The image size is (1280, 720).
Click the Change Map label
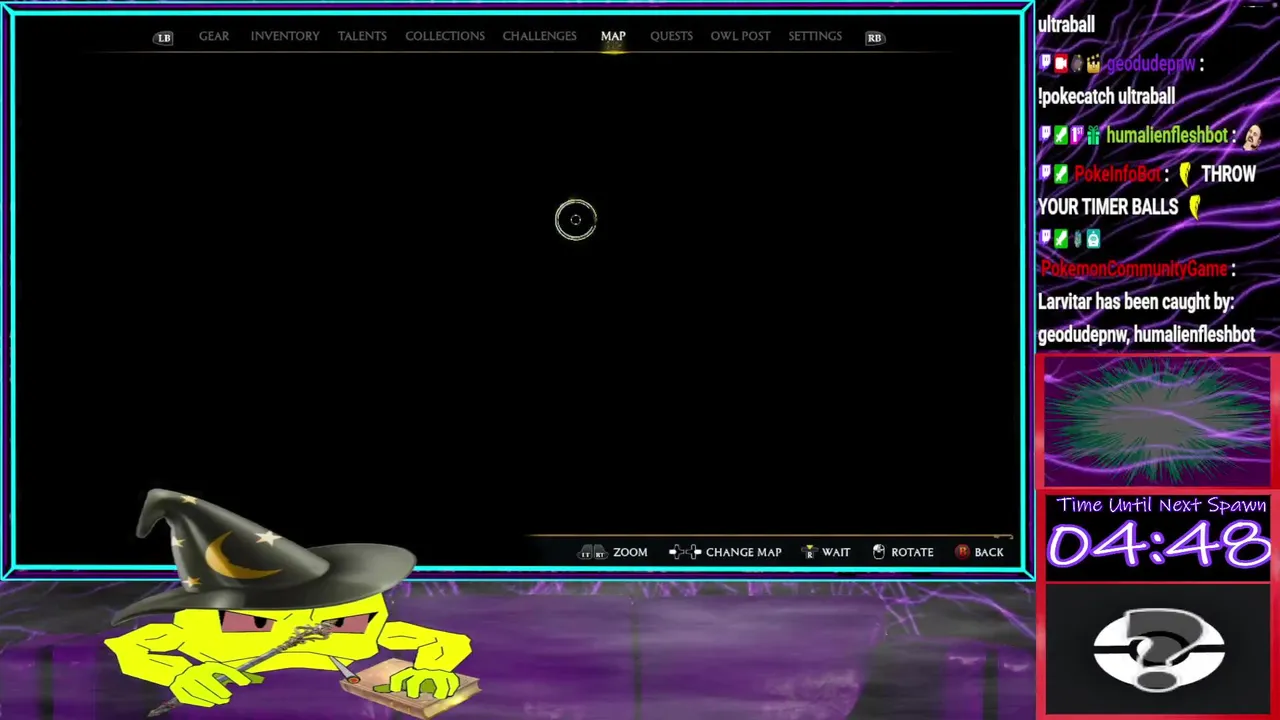[743, 552]
